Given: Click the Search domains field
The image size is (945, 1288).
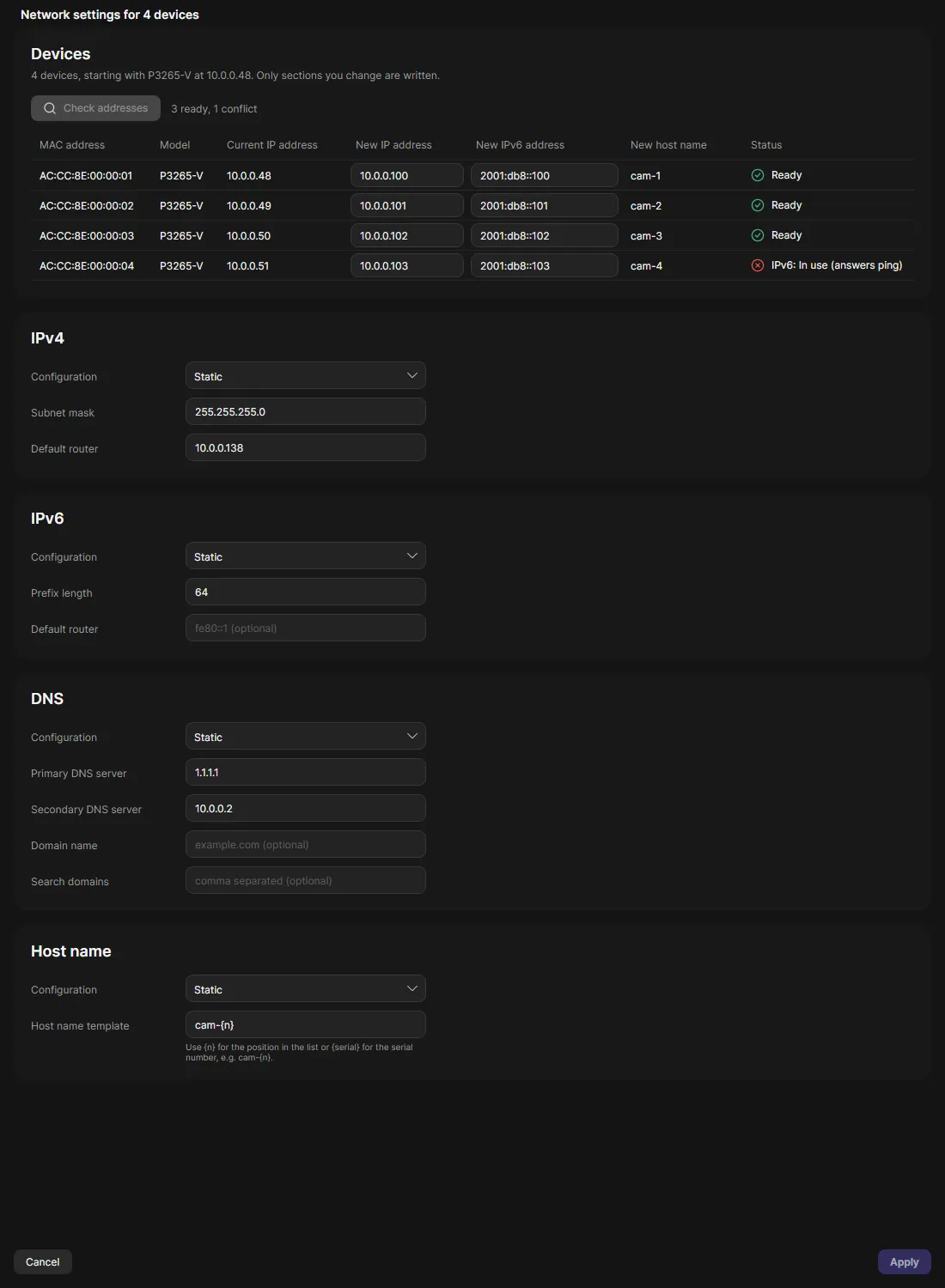Looking at the screenshot, I should point(306,880).
